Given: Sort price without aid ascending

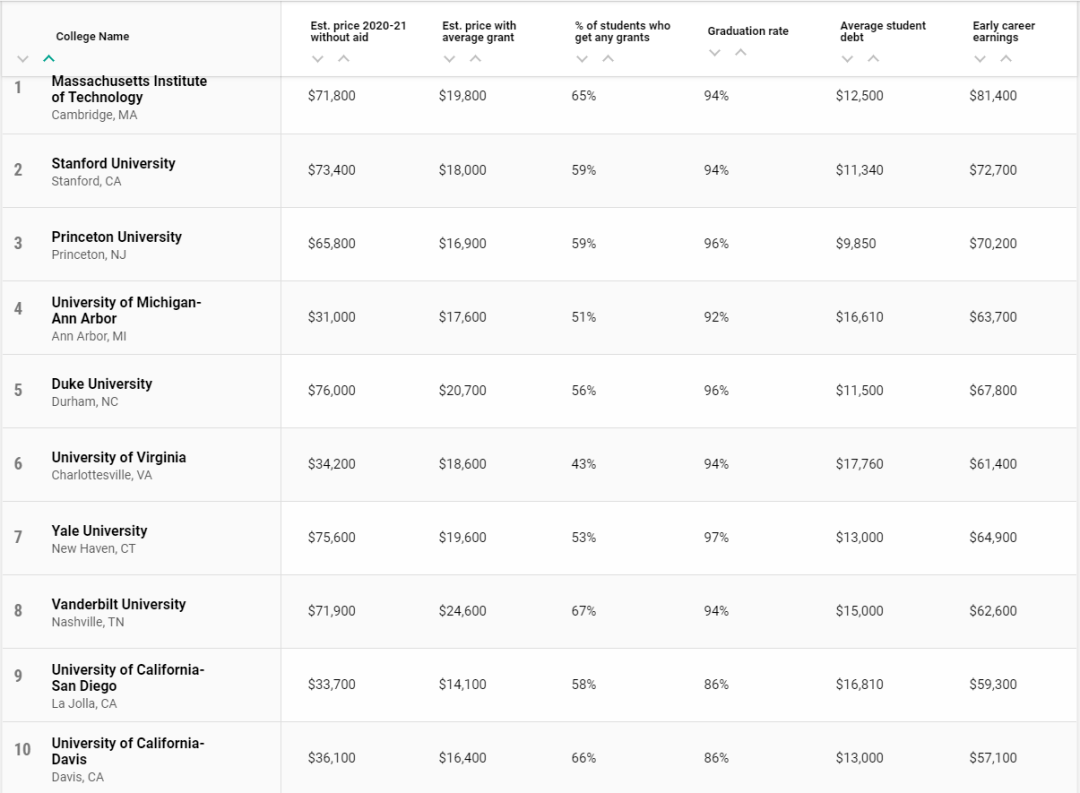Looking at the screenshot, I should 343,59.
